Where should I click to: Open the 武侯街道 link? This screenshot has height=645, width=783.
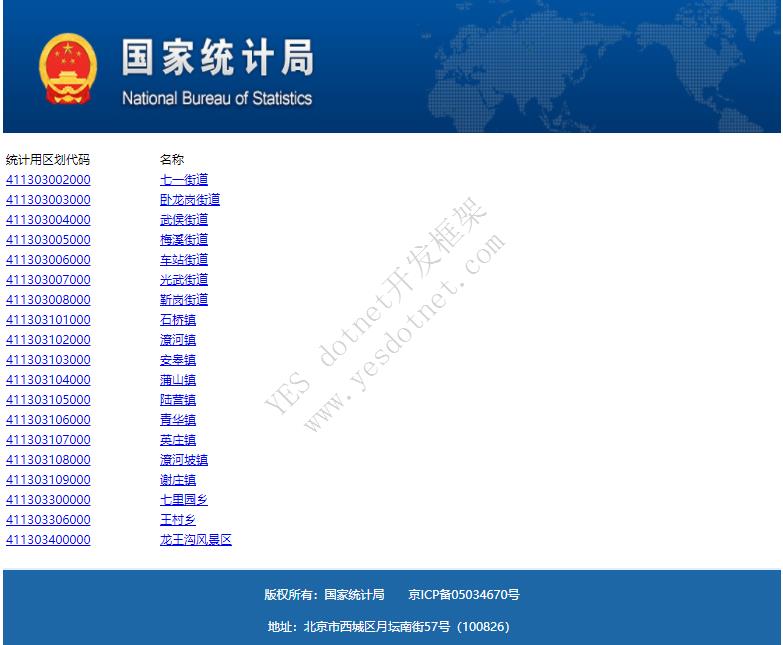pos(184,220)
